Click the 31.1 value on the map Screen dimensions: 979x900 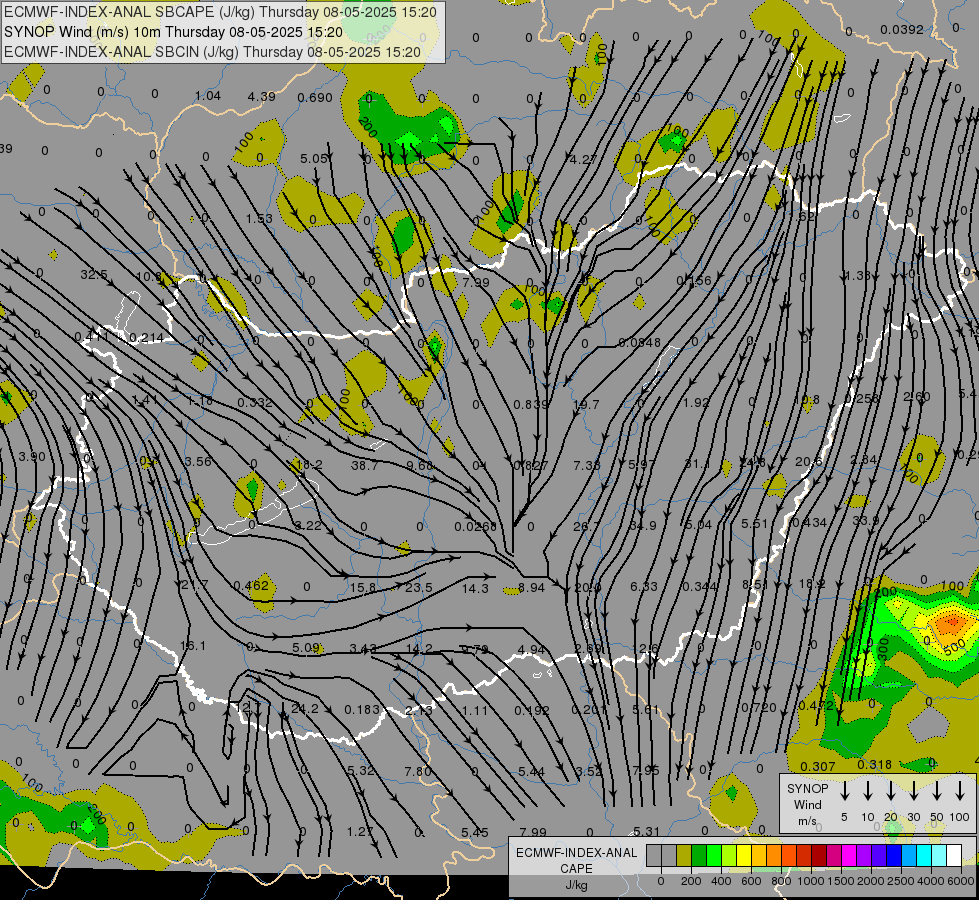697,463
